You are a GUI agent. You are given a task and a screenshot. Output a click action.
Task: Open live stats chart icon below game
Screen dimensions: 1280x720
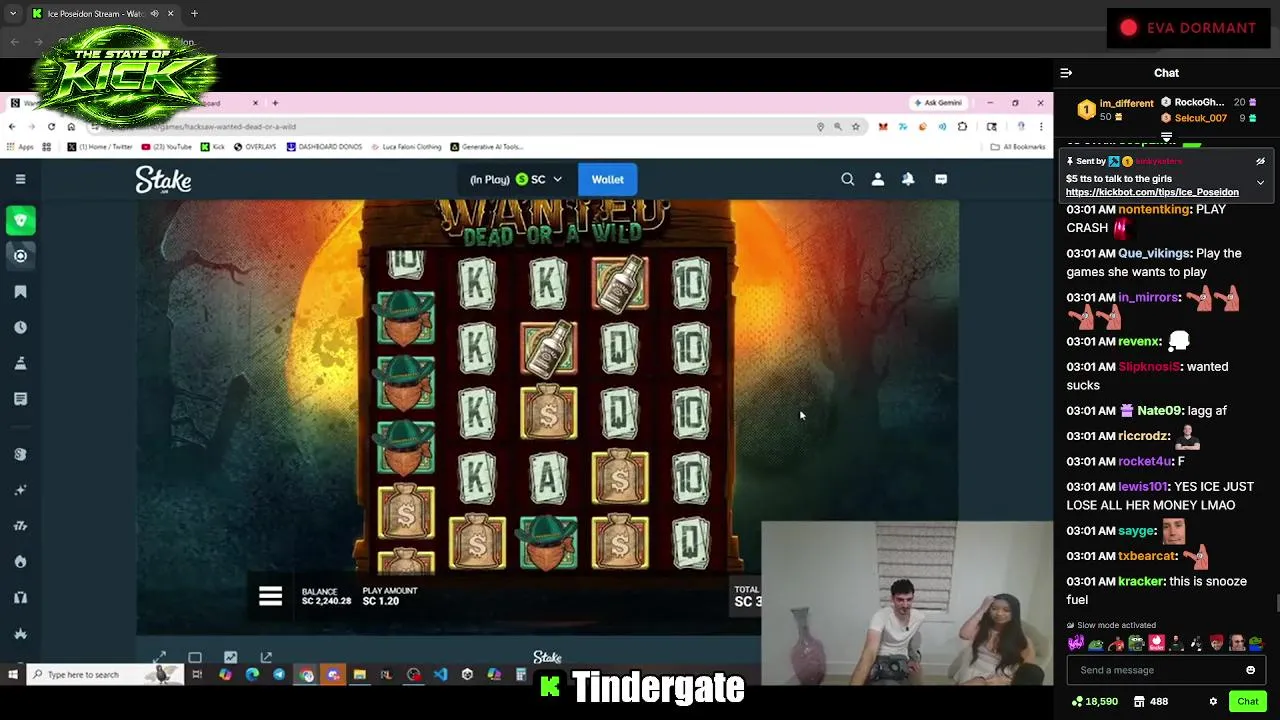pos(231,657)
